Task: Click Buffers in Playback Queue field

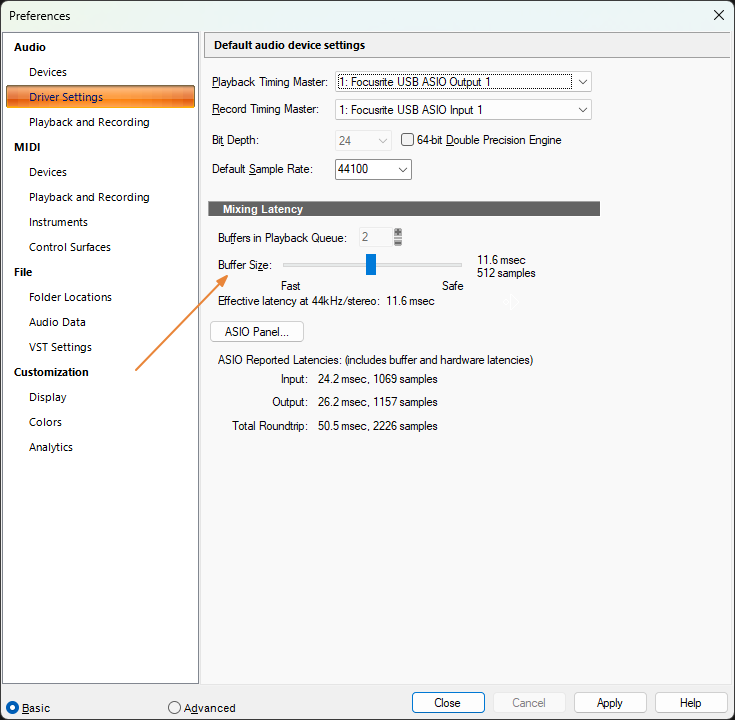Action: (375, 237)
